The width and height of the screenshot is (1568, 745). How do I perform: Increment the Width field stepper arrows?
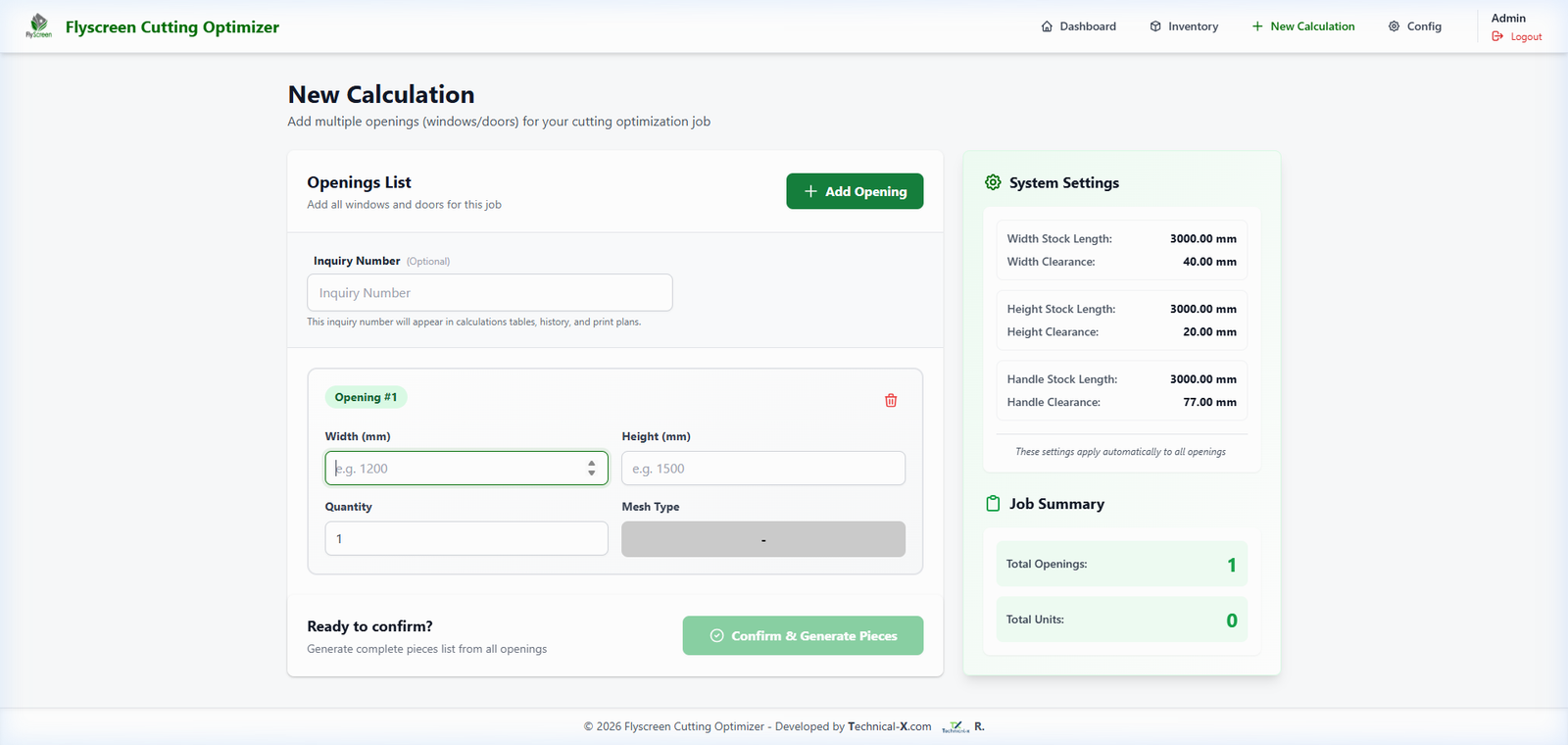pyautogui.click(x=591, y=464)
